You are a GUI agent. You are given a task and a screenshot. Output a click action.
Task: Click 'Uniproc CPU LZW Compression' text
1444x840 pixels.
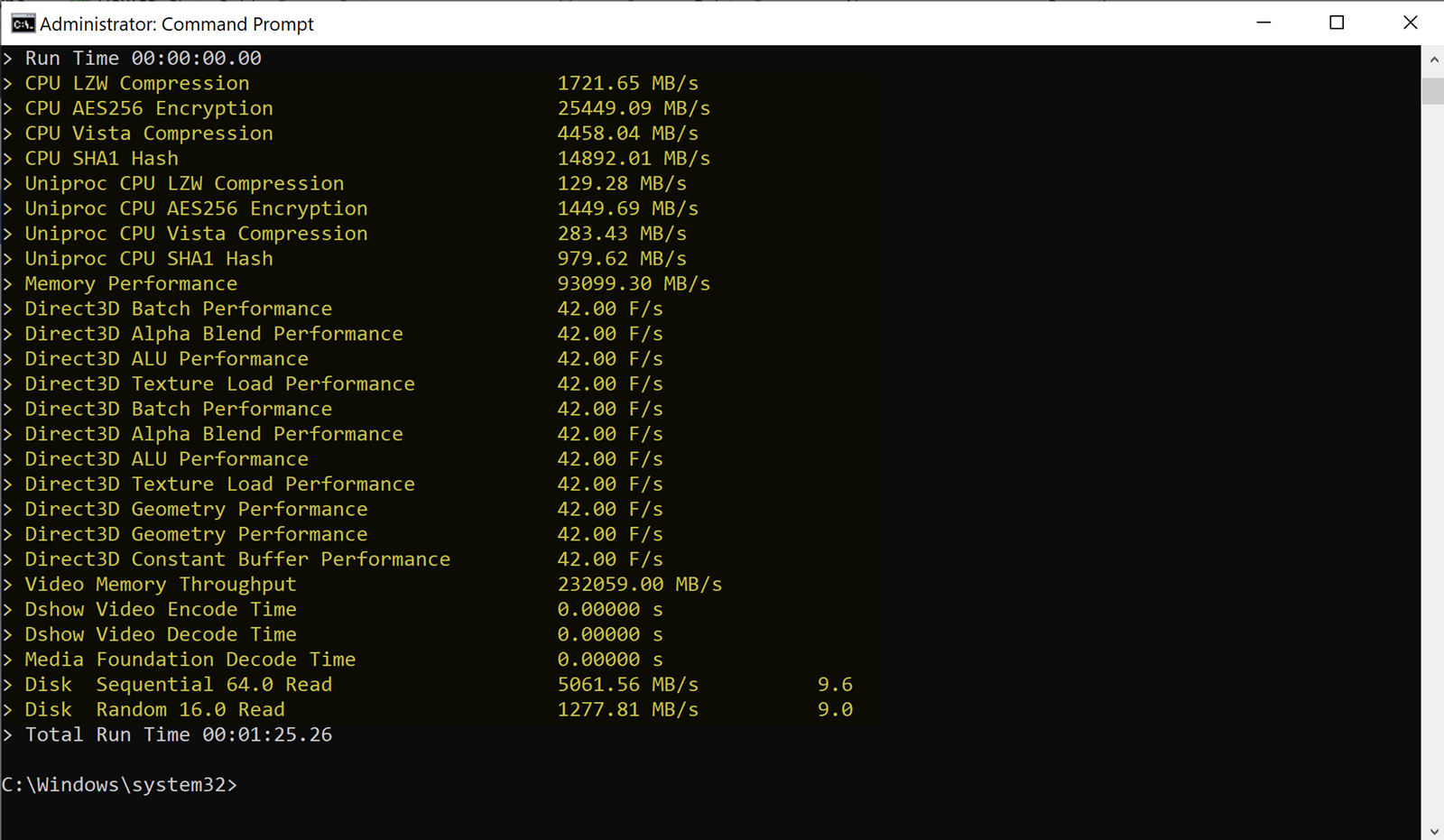tap(184, 184)
